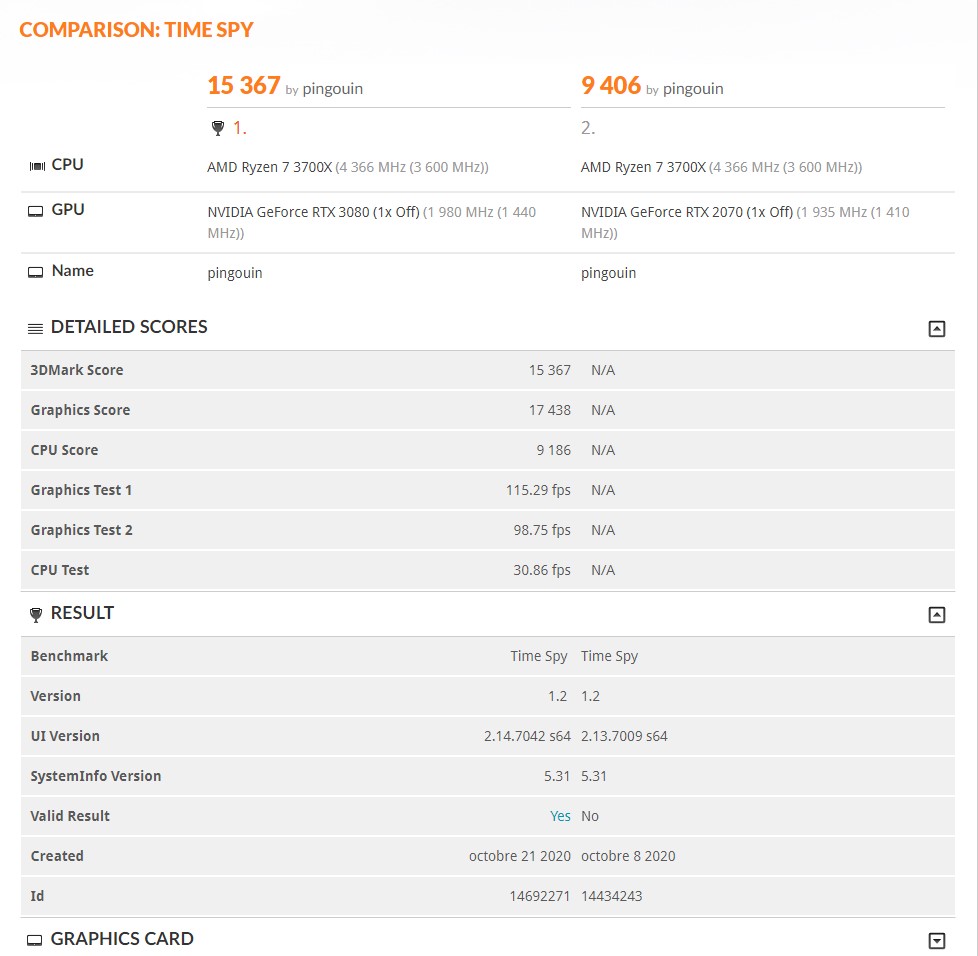Click the N/A value in 3DMark Score row
This screenshot has height=956, width=978.
[x=603, y=370]
